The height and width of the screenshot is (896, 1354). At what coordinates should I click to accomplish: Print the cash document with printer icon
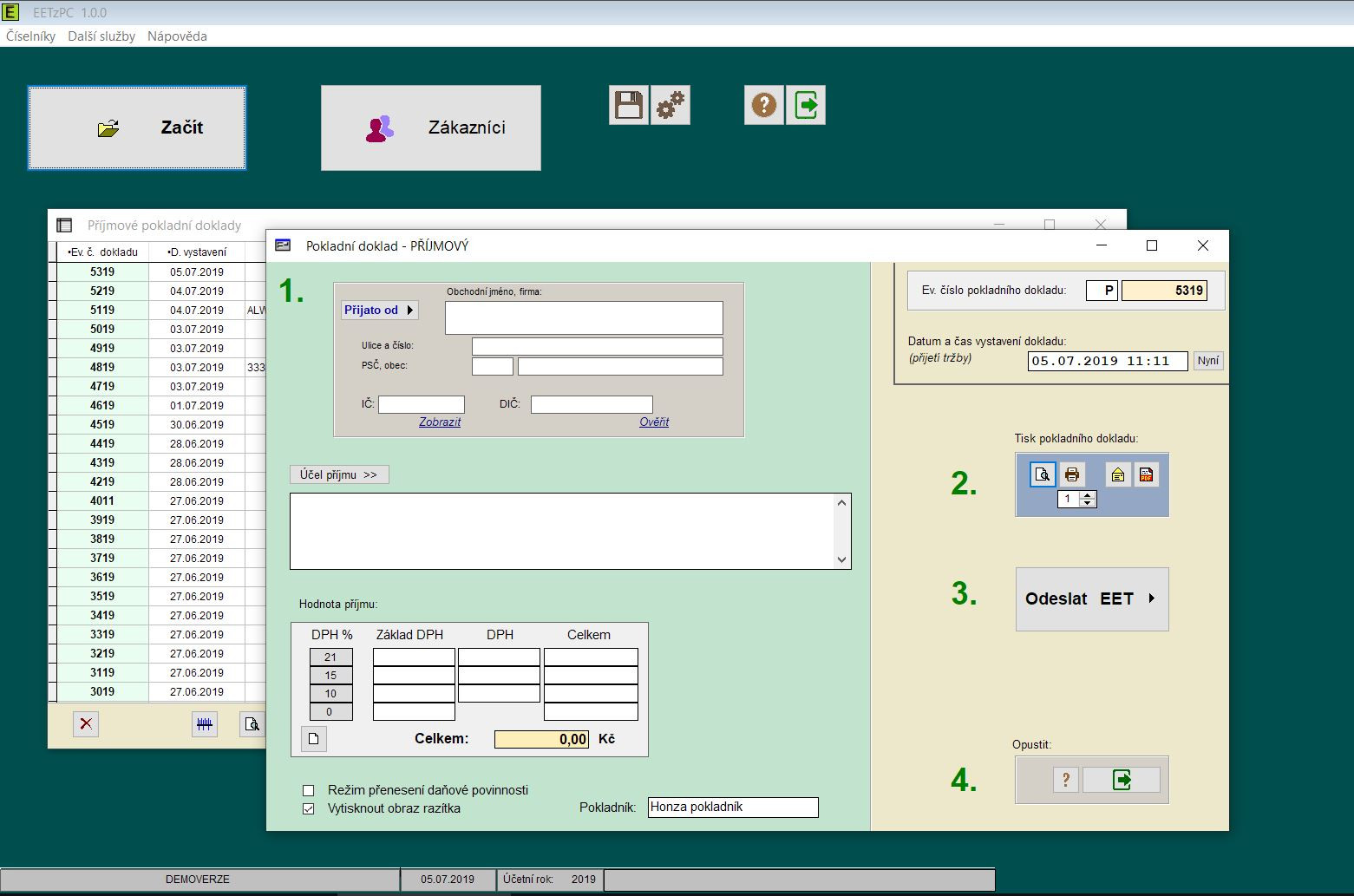1072,474
